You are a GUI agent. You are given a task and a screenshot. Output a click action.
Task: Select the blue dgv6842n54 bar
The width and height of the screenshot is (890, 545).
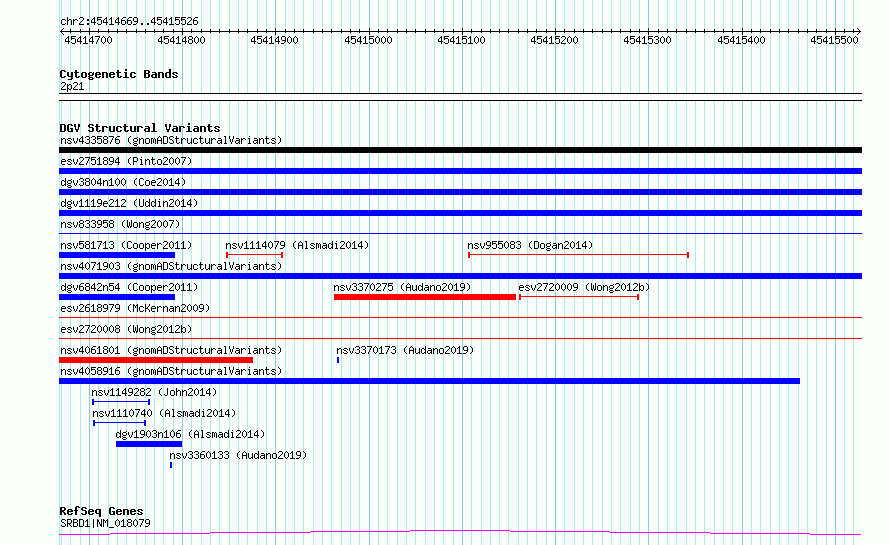117,297
